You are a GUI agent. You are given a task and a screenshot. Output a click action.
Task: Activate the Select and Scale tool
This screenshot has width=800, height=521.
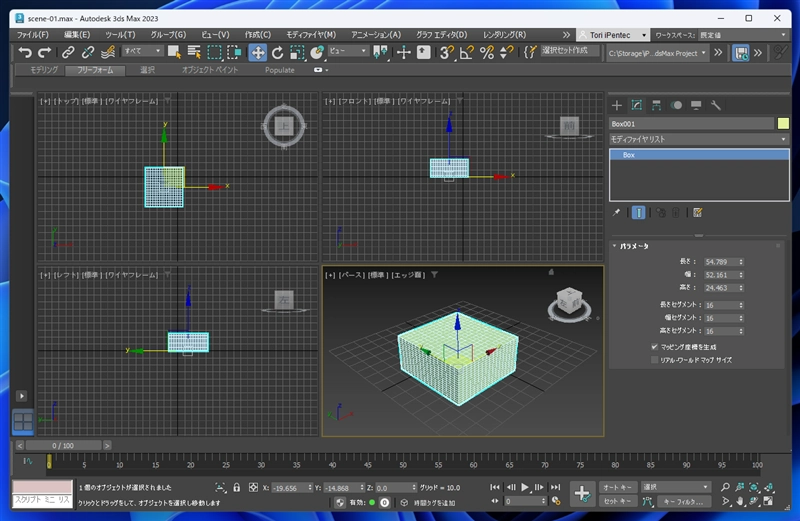point(297,52)
